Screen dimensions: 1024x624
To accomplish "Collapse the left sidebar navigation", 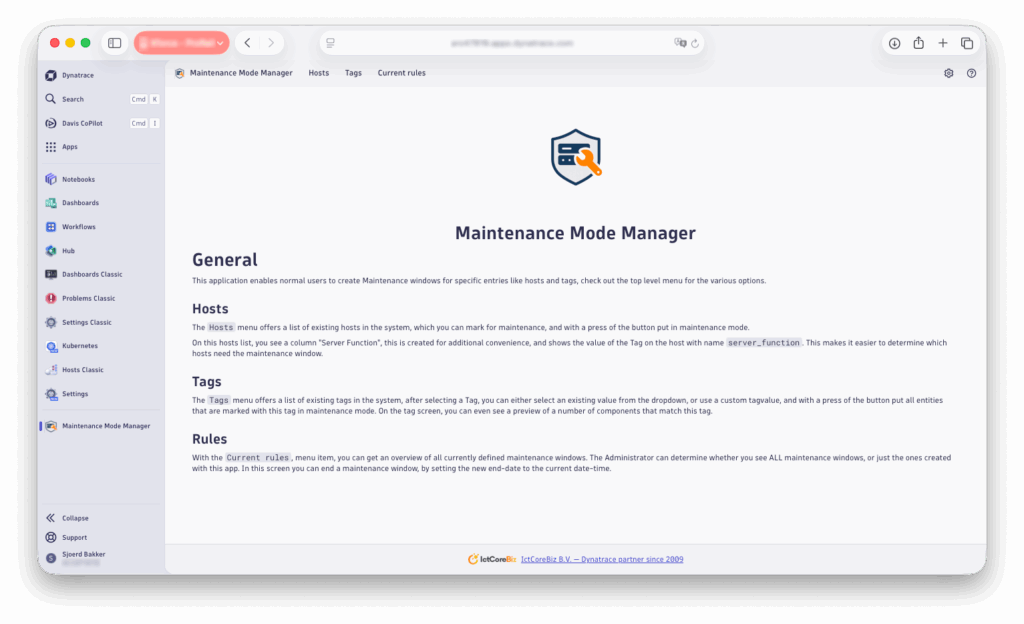I will [75, 518].
